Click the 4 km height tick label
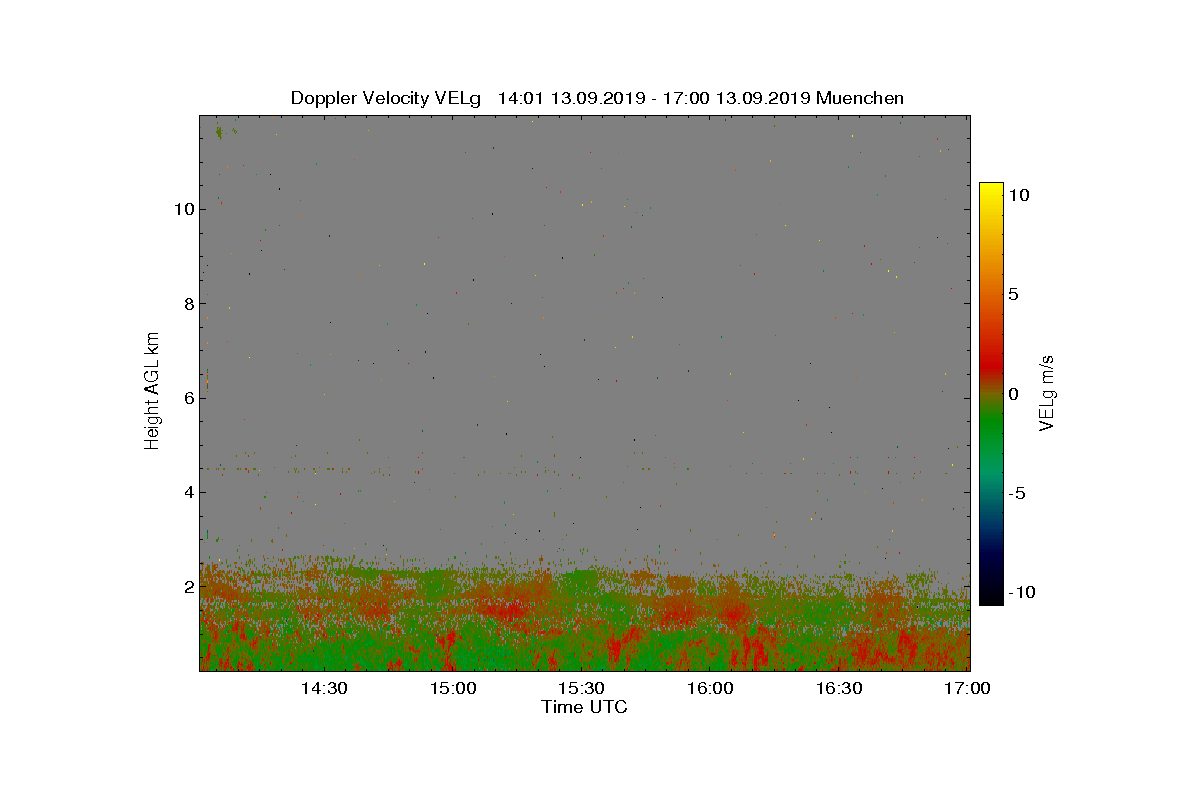Image resolution: width=1200 pixels, height=800 pixels. pos(187,492)
